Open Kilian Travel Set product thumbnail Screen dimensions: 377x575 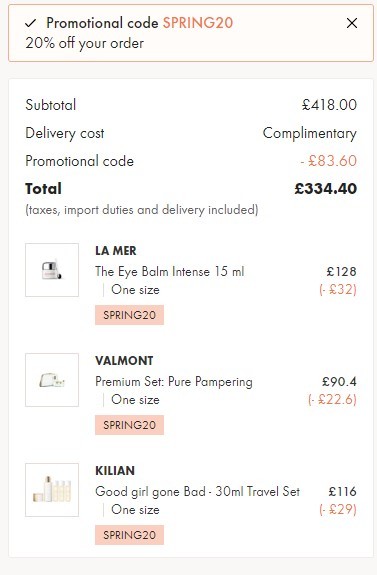(x=52, y=490)
